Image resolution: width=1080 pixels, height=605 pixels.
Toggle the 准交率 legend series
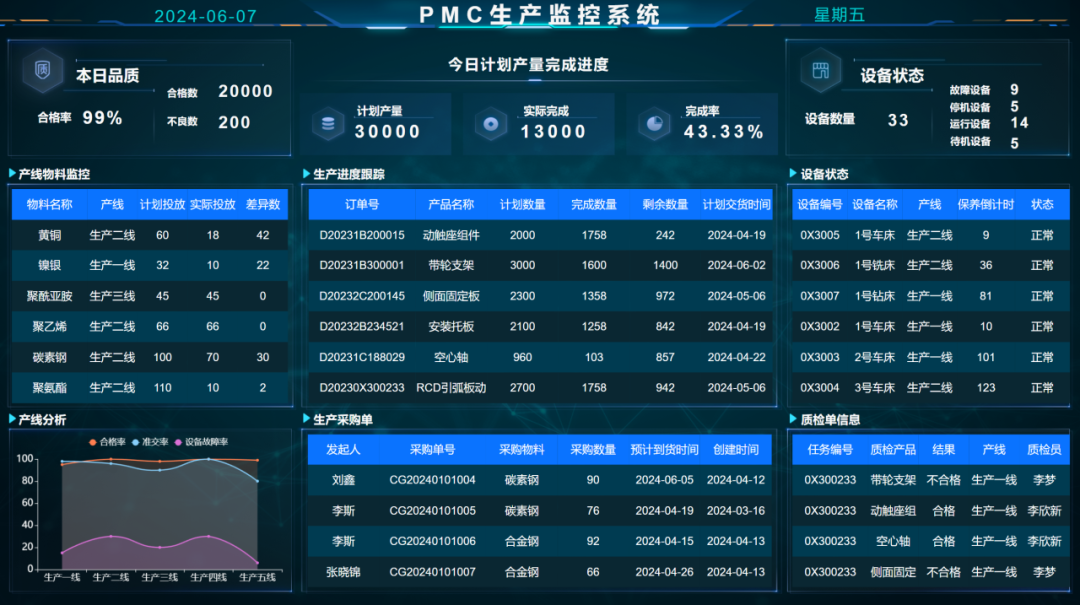tap(149, 442)
